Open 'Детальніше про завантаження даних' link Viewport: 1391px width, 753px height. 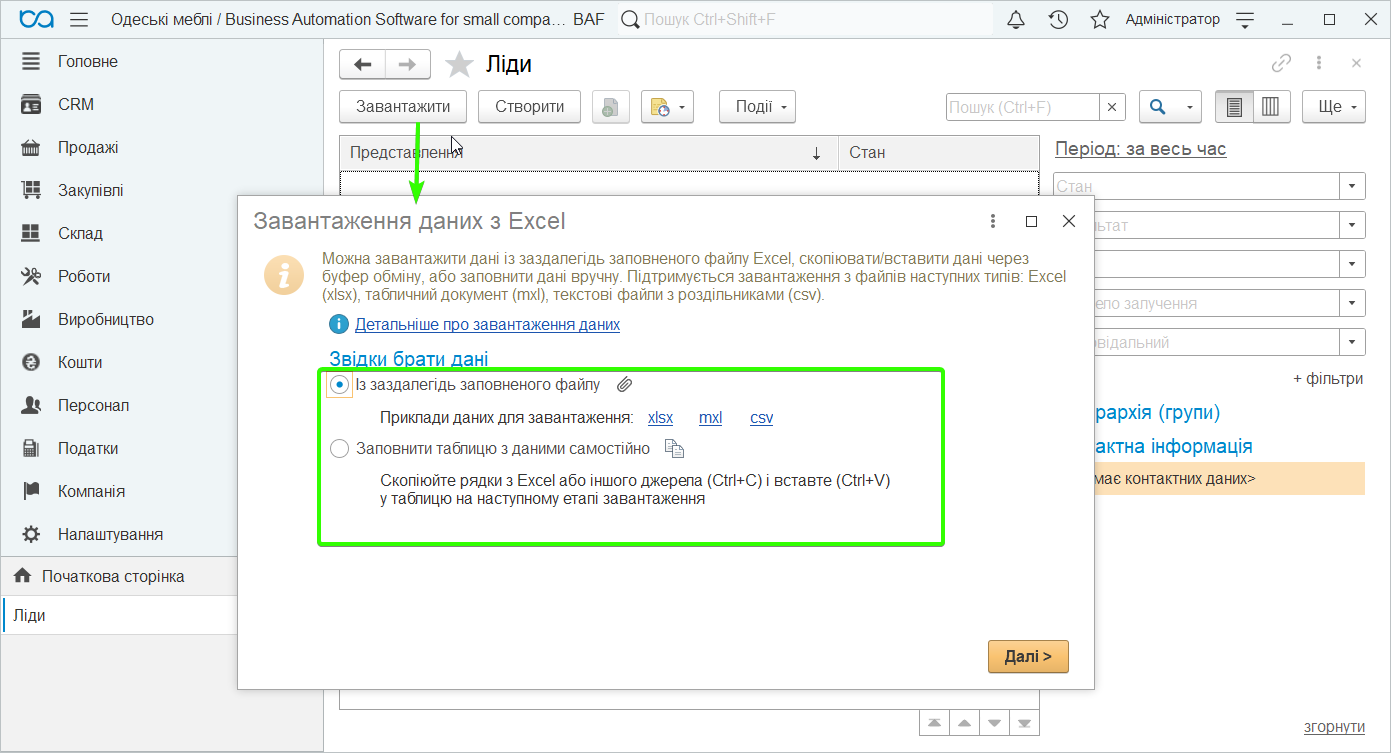[487, 325]
